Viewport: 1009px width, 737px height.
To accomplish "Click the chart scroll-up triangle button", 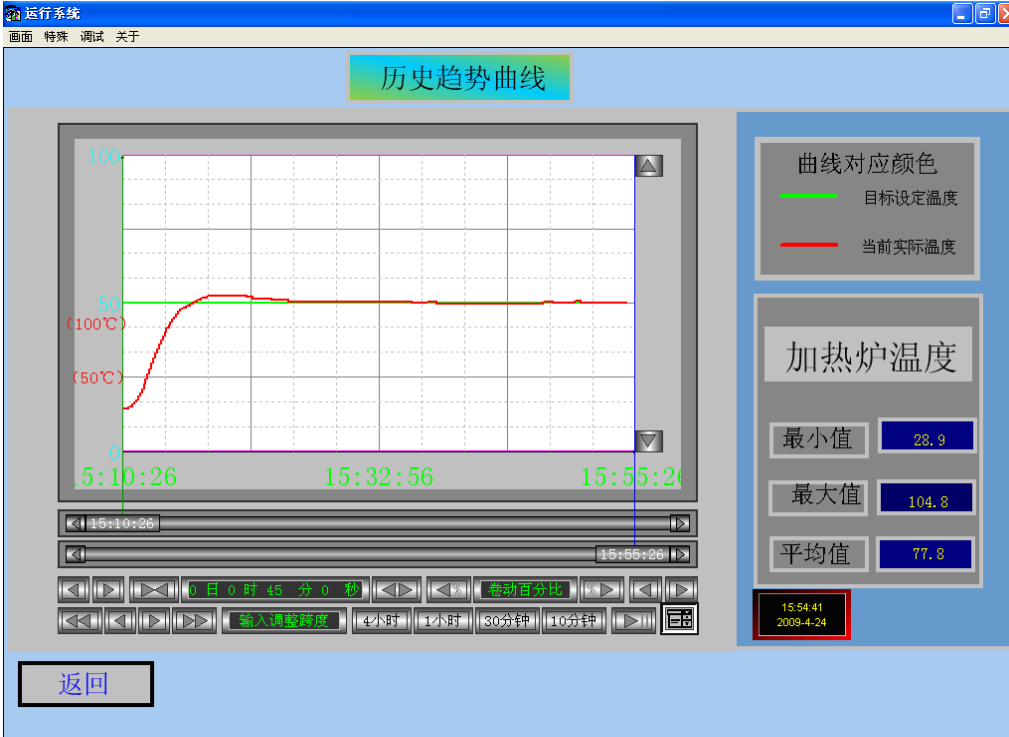I will (649, 166).
